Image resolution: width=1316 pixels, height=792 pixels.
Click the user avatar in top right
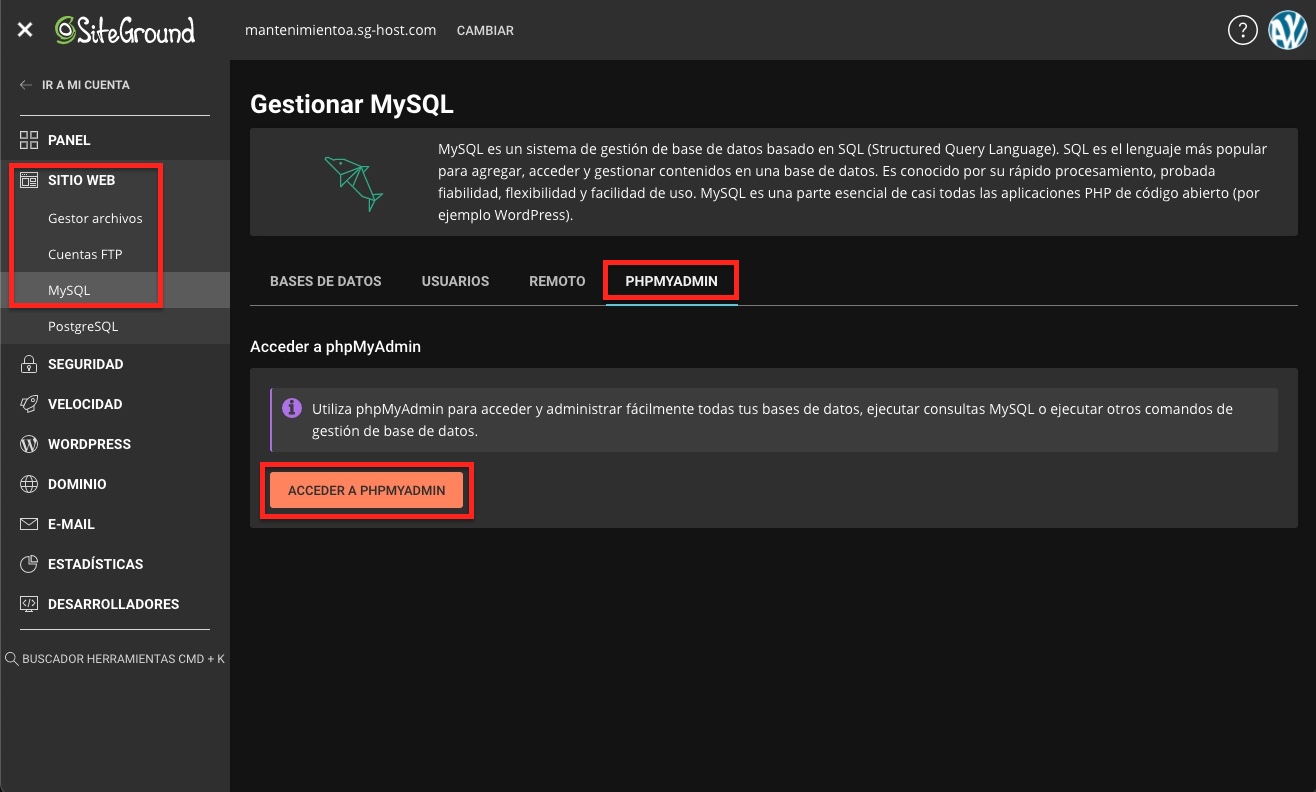coord(1288,30)
